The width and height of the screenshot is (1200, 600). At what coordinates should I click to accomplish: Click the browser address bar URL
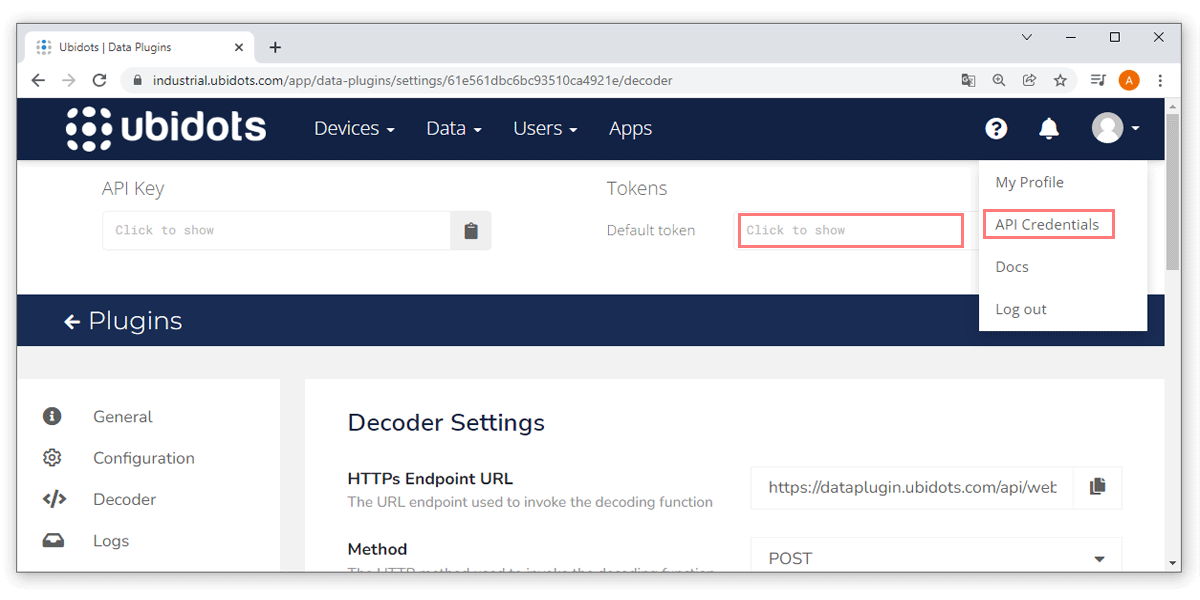tap(412, 81)
